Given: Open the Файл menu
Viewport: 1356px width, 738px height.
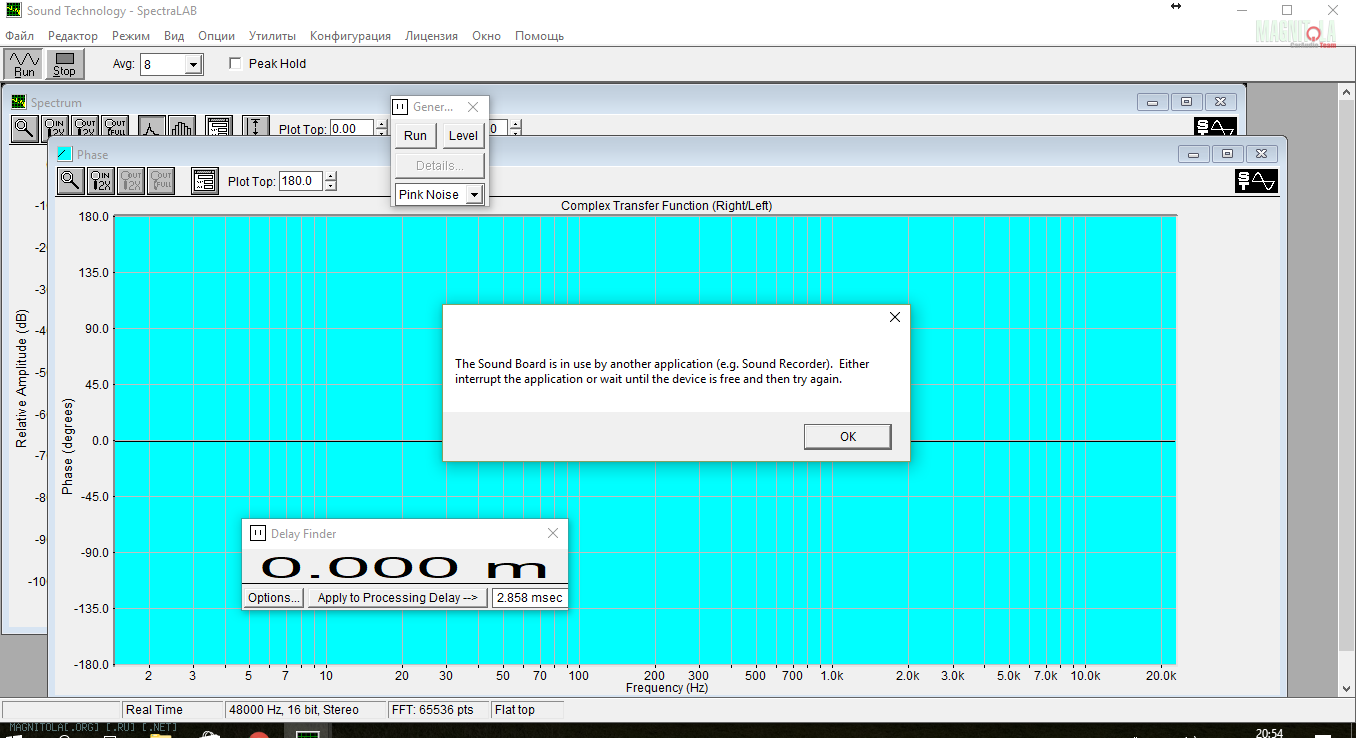Looking at the screenshot, I should point(19,36).
